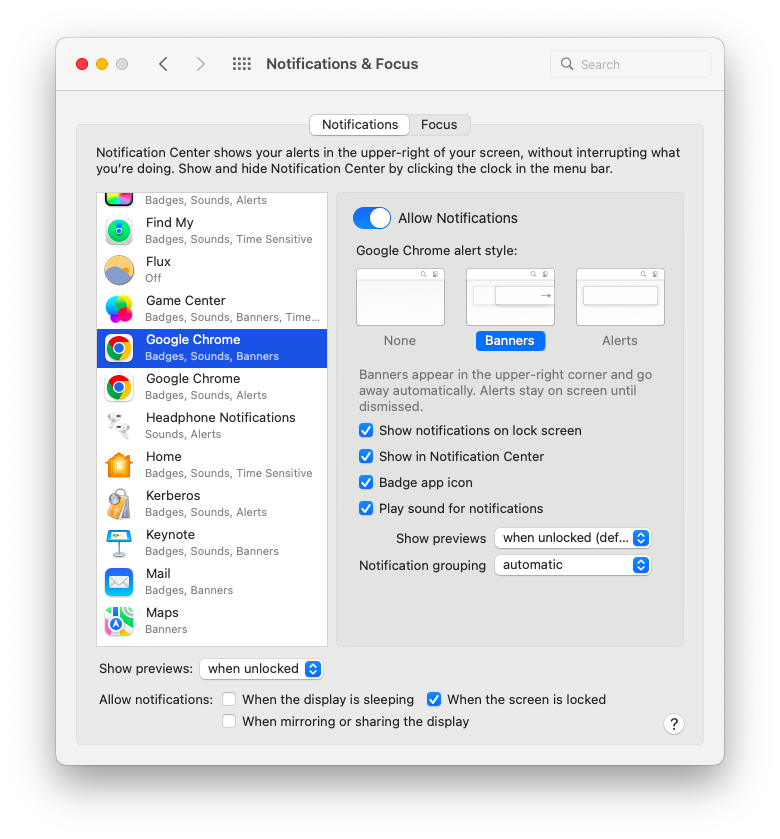Open help with the question mark button
The image size is (780, 839).
tap(674, 724)
